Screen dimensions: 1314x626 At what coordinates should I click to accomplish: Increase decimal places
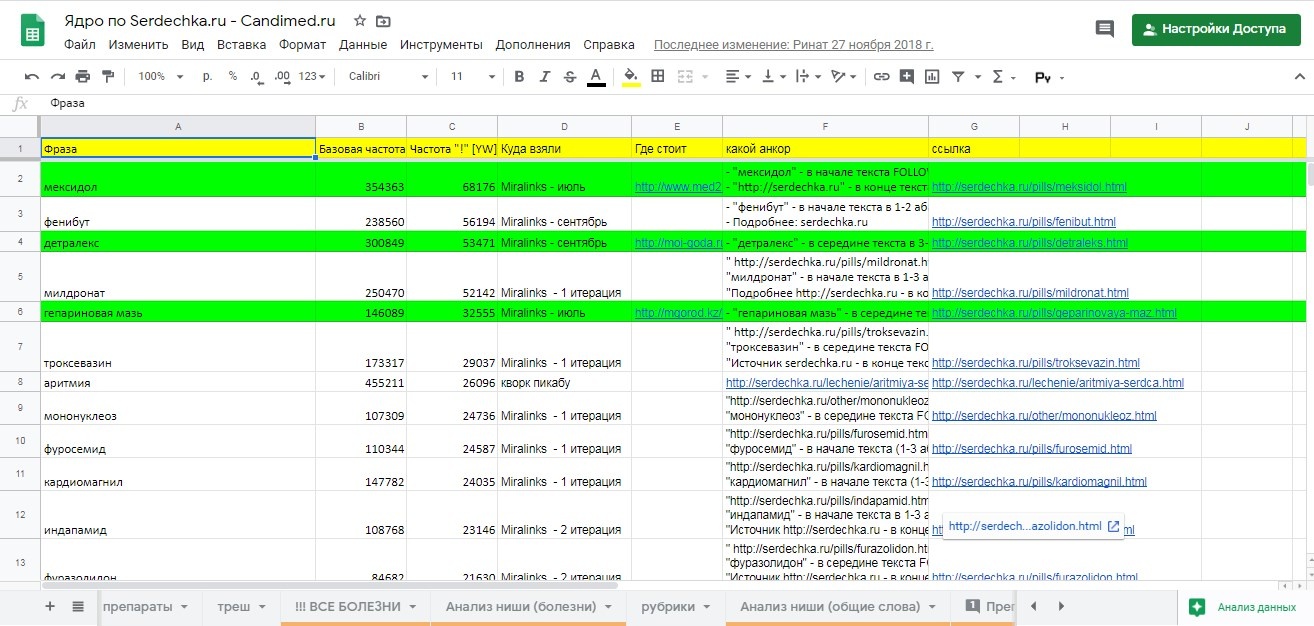(x=282, y=76)
